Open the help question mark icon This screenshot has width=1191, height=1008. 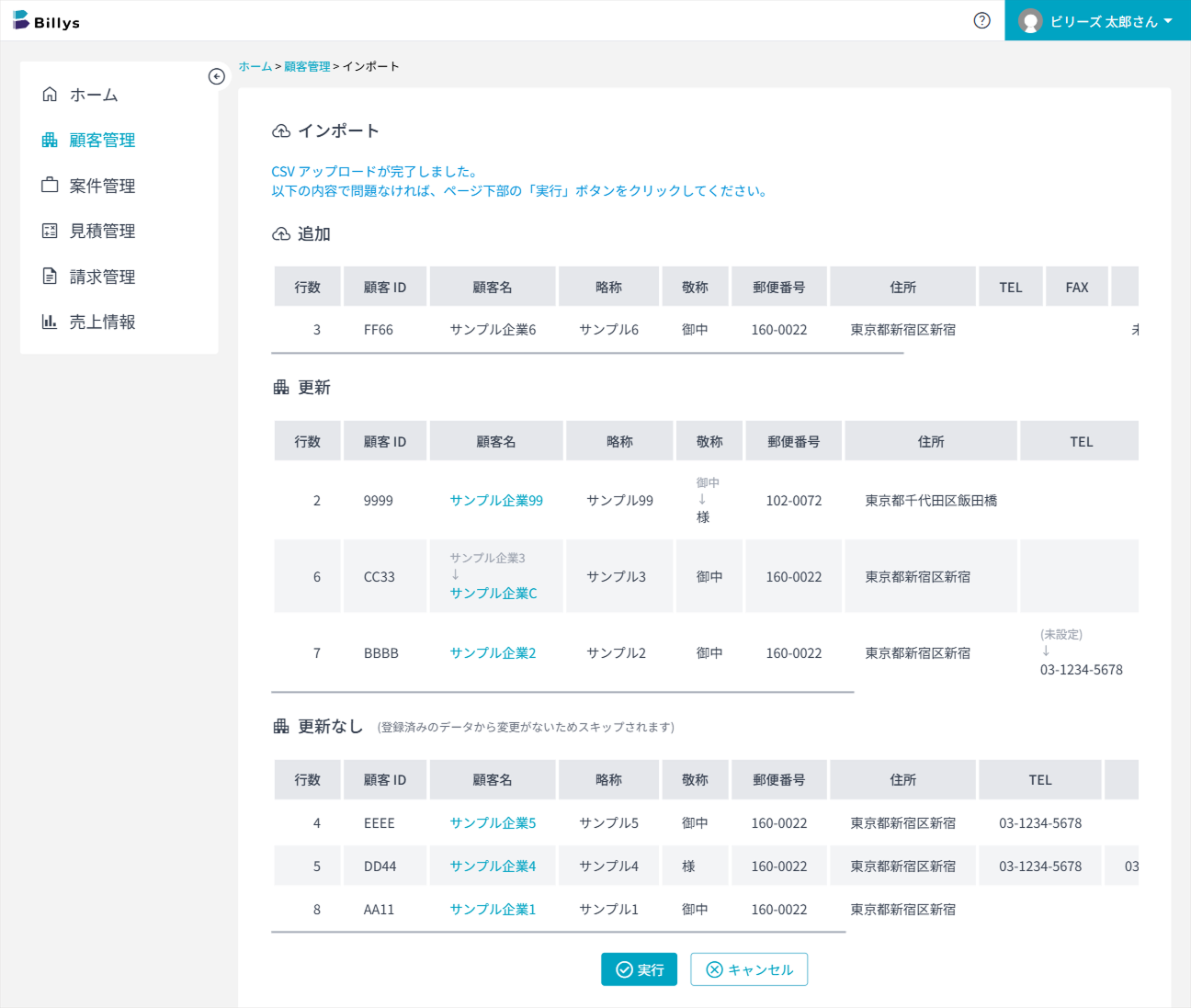point(982,20)
